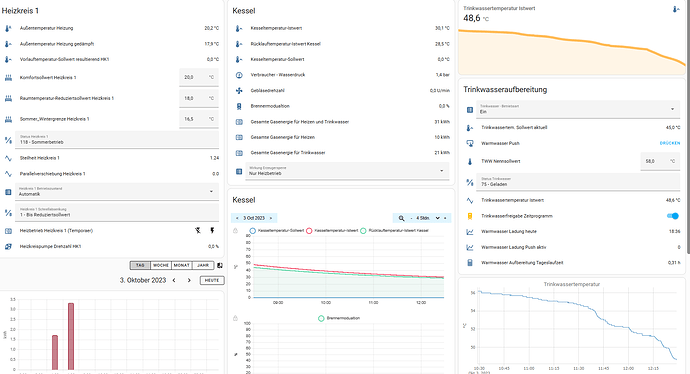Viewport: 690px width, 374px height.
Task: Click orange Trinkwassertemperatur Istwert graph
Action: click(x=572, y=52)
